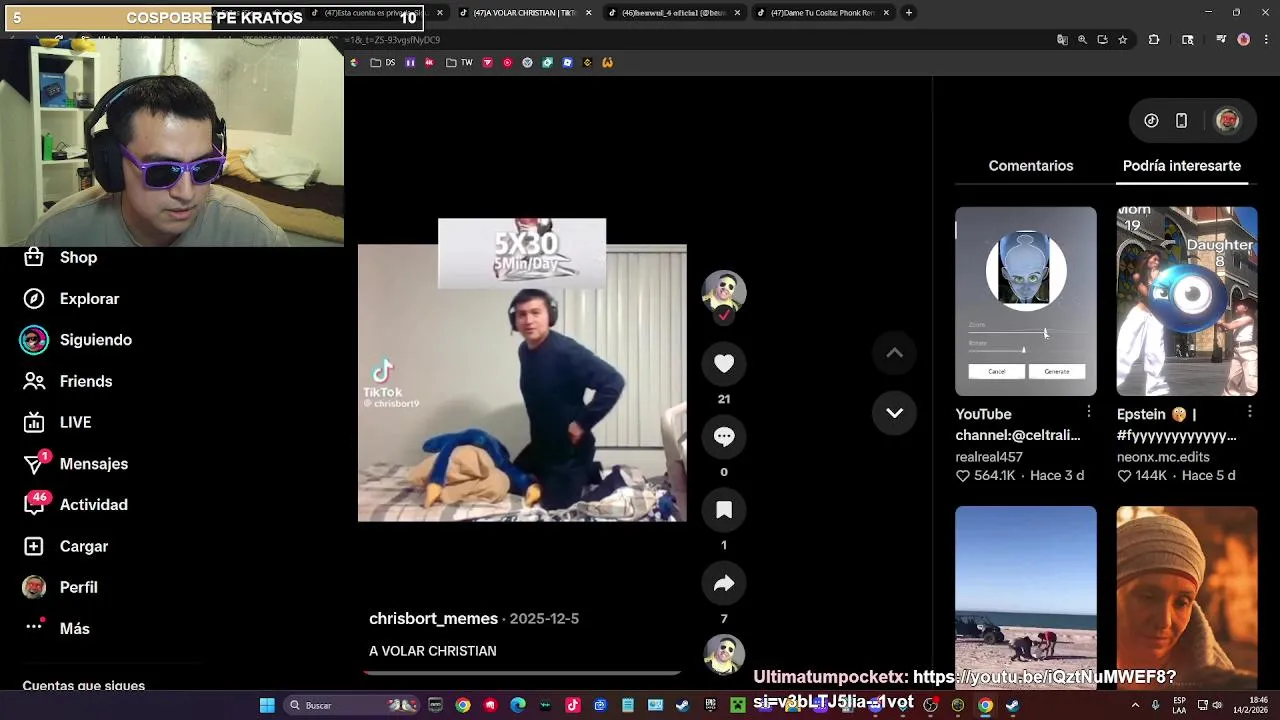Open Chrome extensions puzzle icon
Image resolution: width=1280 pixels, height=720 pixels.
pyautogui.click(x=1154, y=40)
